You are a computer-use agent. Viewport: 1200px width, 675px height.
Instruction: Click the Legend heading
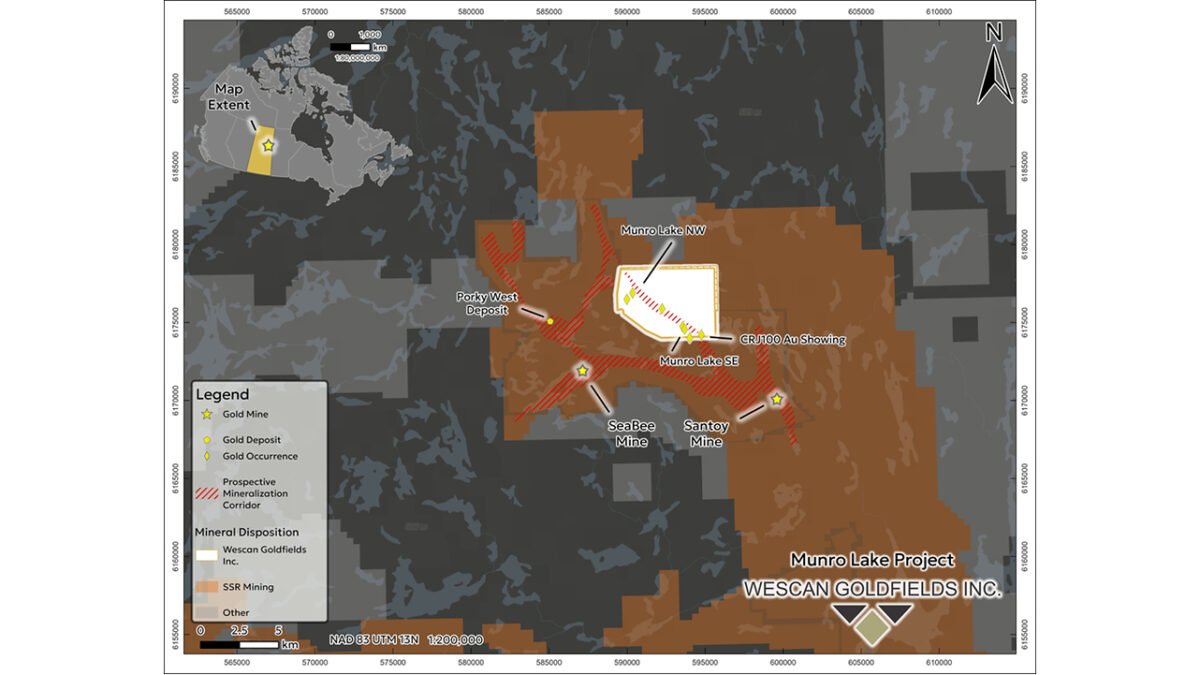click(x=222, y=394)
